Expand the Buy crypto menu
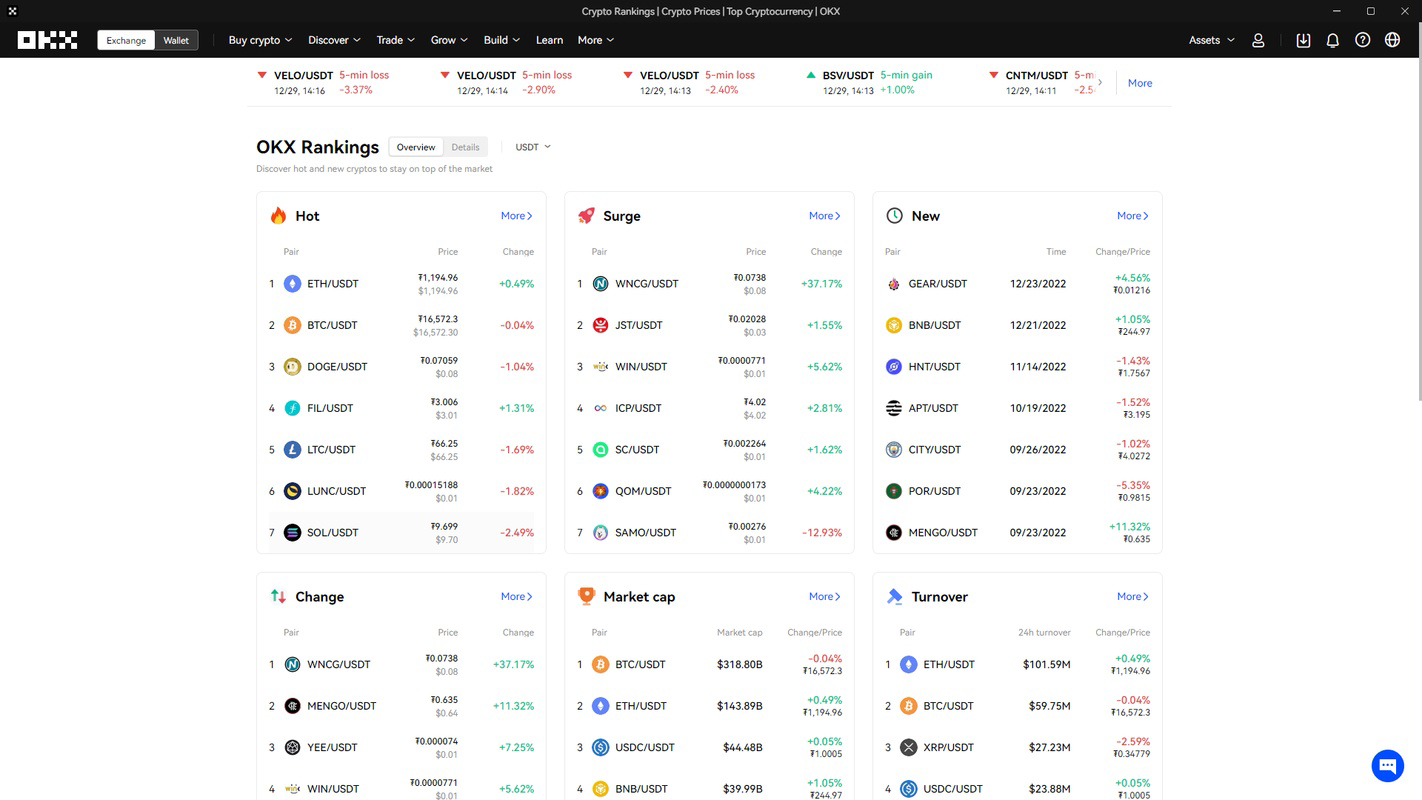Image resolution: width=1422 pixels, height=800 pixels. point(260,40)
